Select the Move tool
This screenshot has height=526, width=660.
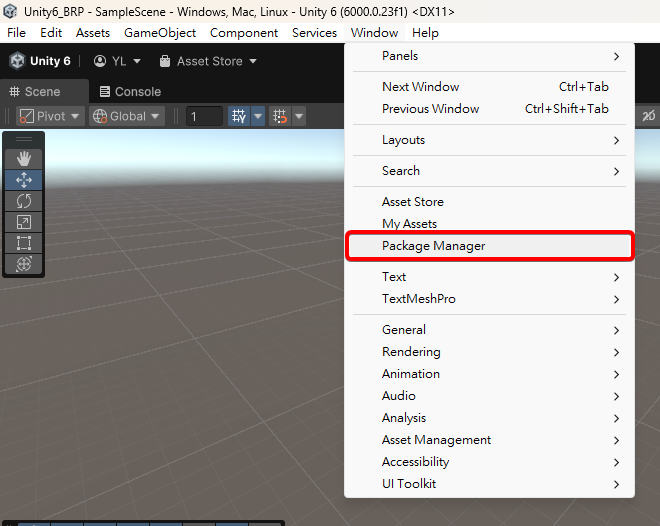pos(24,180)
